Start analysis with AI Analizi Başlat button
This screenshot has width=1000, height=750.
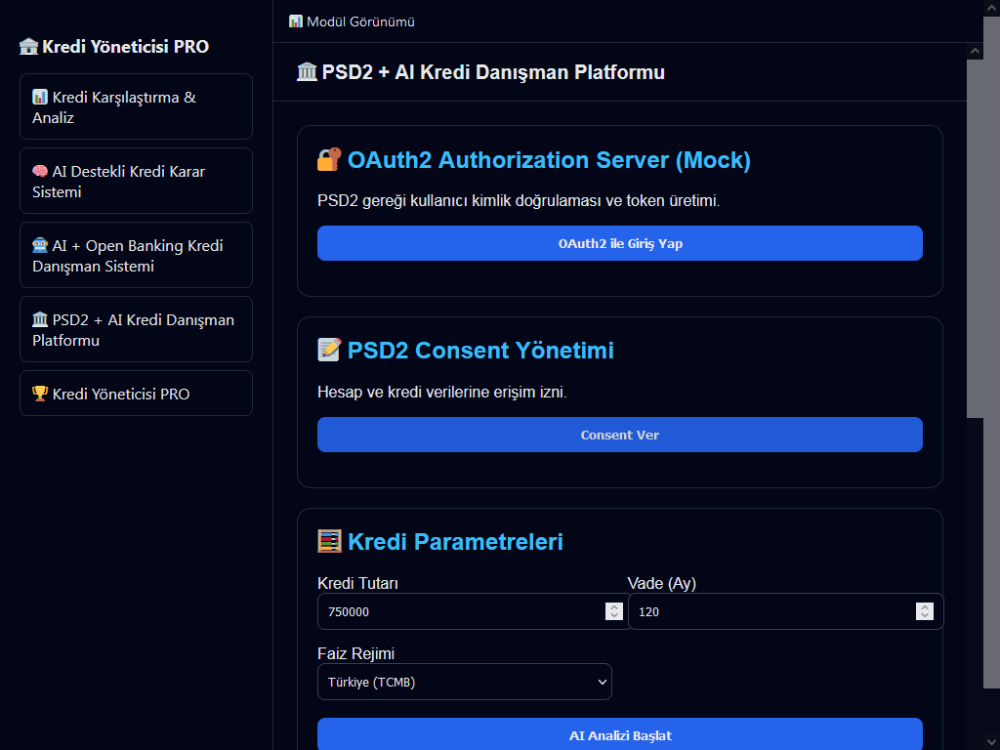(x=620, y=735)
